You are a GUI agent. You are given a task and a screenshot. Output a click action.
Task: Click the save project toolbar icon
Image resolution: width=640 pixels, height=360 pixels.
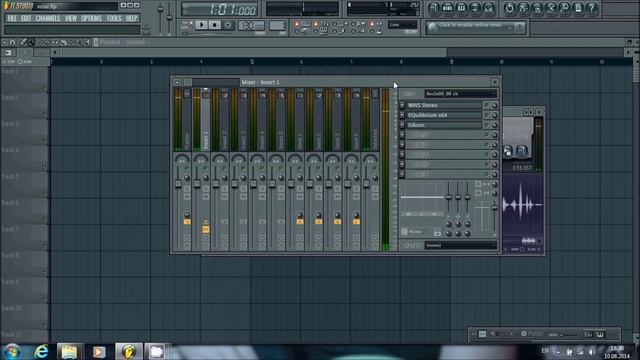tap(523, 8)
